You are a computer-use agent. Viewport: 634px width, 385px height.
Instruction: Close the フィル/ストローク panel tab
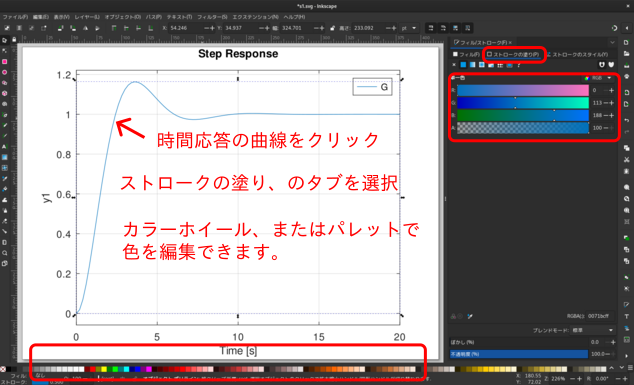[x=510, y=42]
